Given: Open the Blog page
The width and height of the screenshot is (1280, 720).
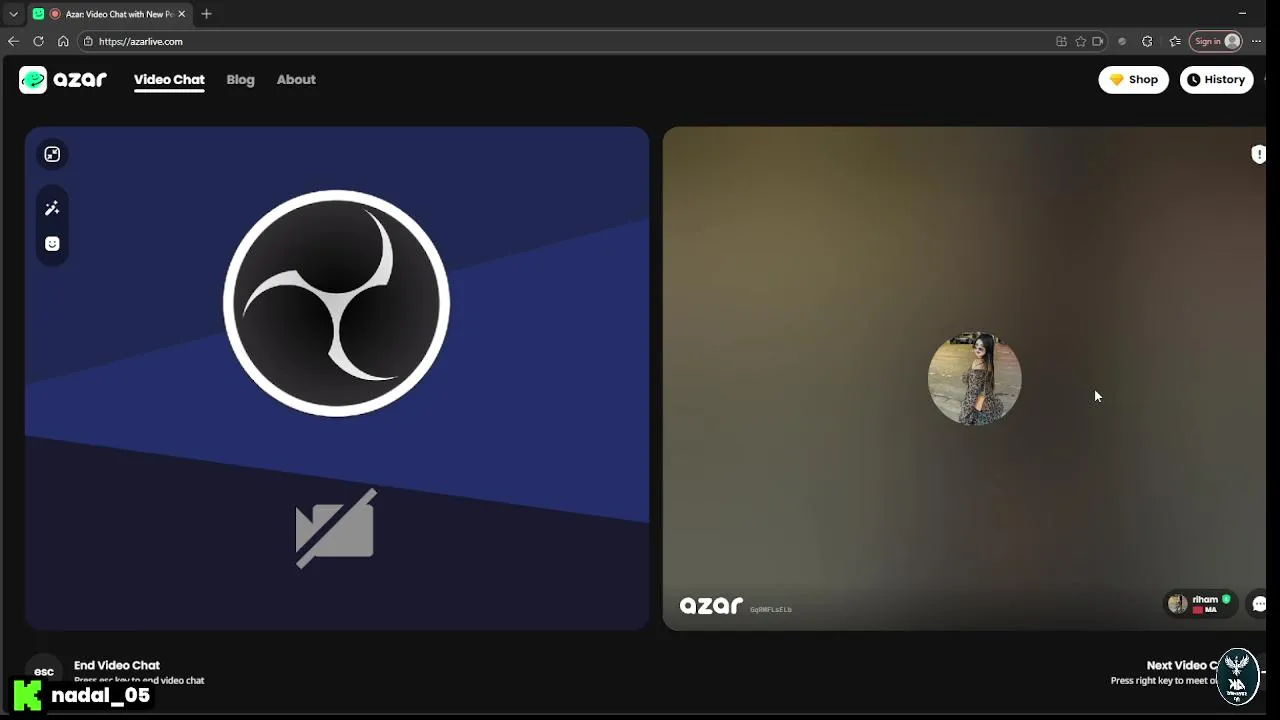Looking at the screenshot, I should click(x=240, y=80).
